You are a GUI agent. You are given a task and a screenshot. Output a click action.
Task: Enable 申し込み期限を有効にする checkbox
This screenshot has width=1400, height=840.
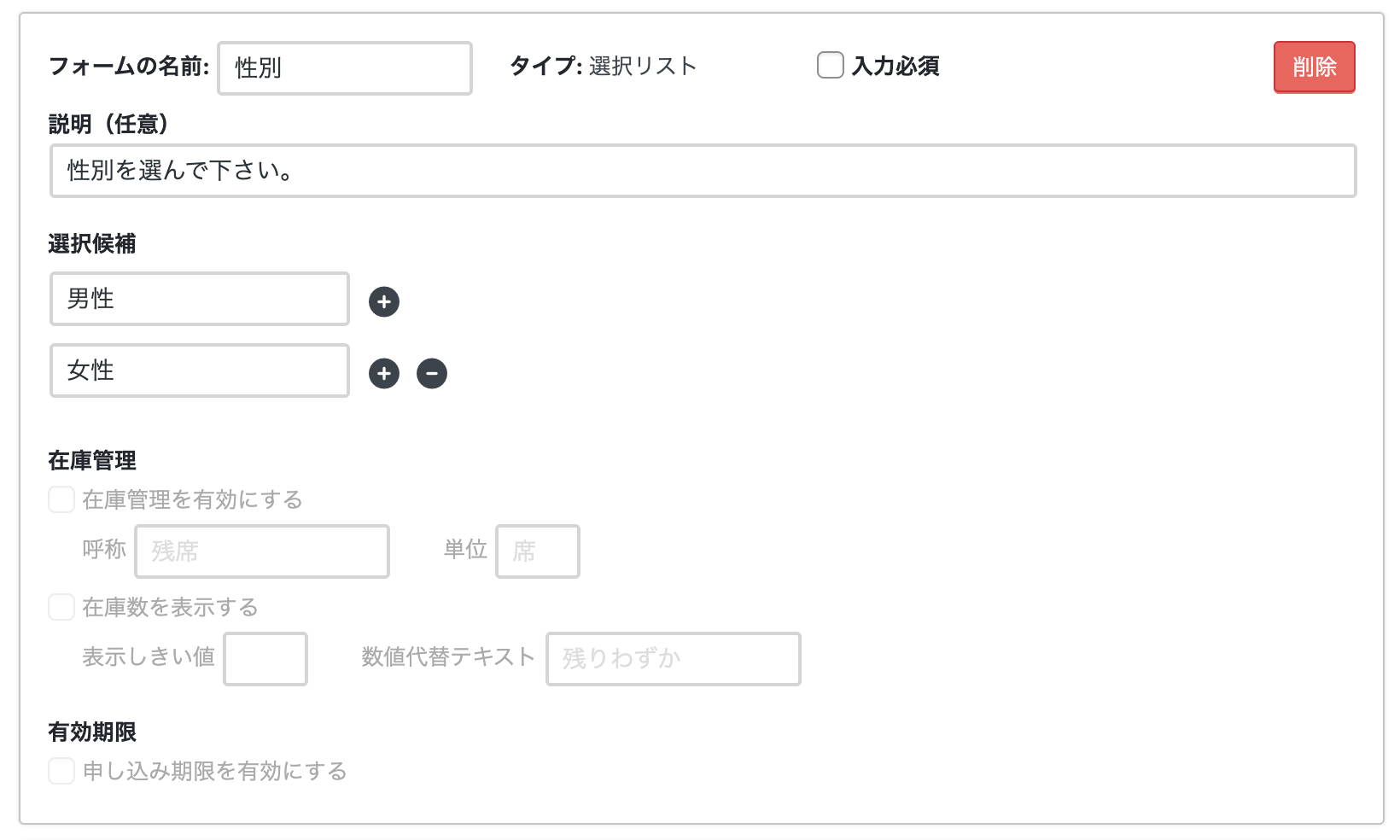point(61,771)
